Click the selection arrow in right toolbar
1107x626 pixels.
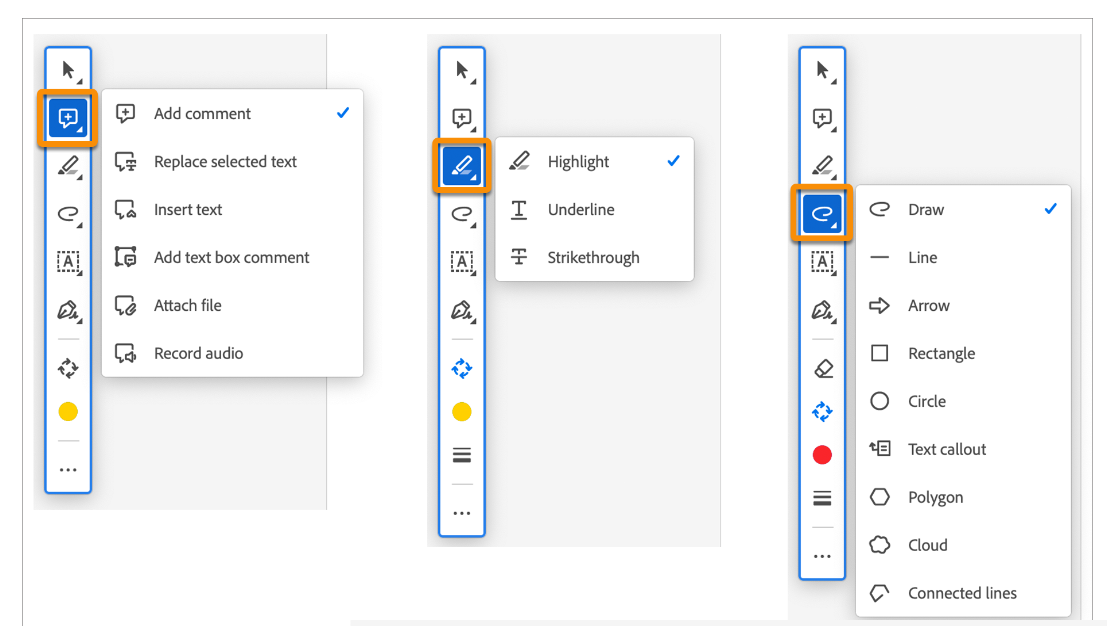tap(822, 70)
